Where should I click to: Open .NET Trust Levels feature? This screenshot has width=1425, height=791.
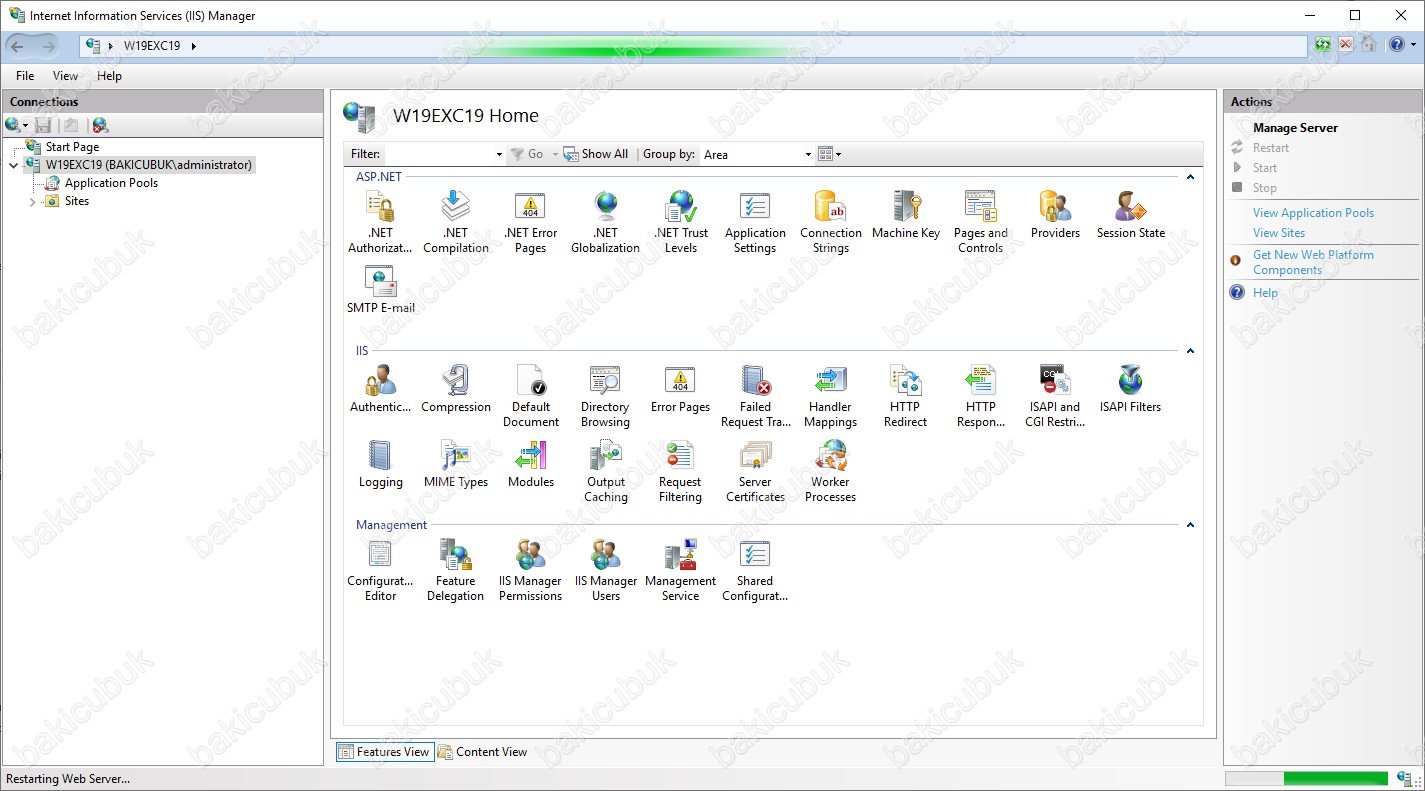tap(681, 222)
